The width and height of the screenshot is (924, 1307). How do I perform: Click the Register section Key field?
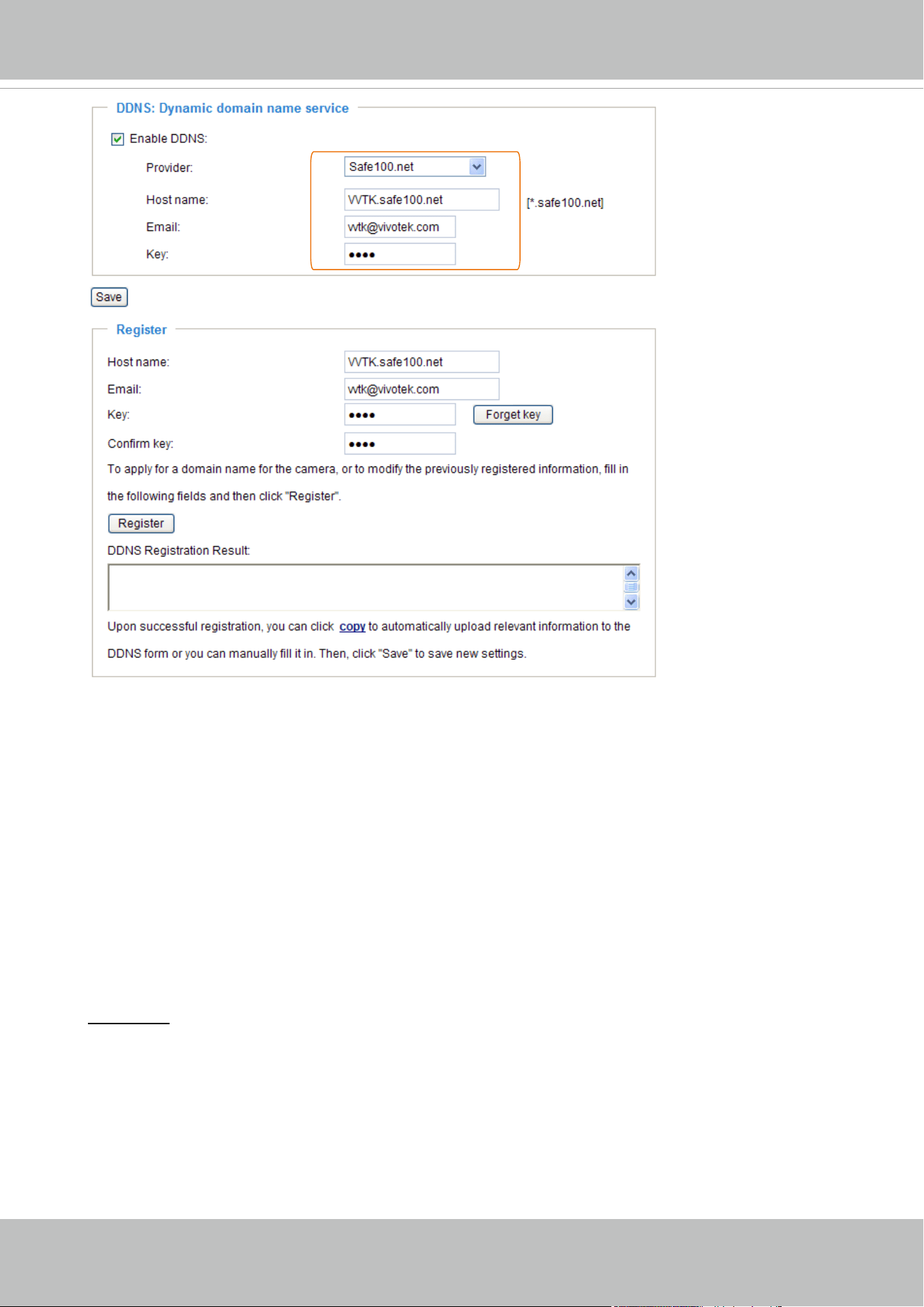pyautogui.click(x=400, y=414)
